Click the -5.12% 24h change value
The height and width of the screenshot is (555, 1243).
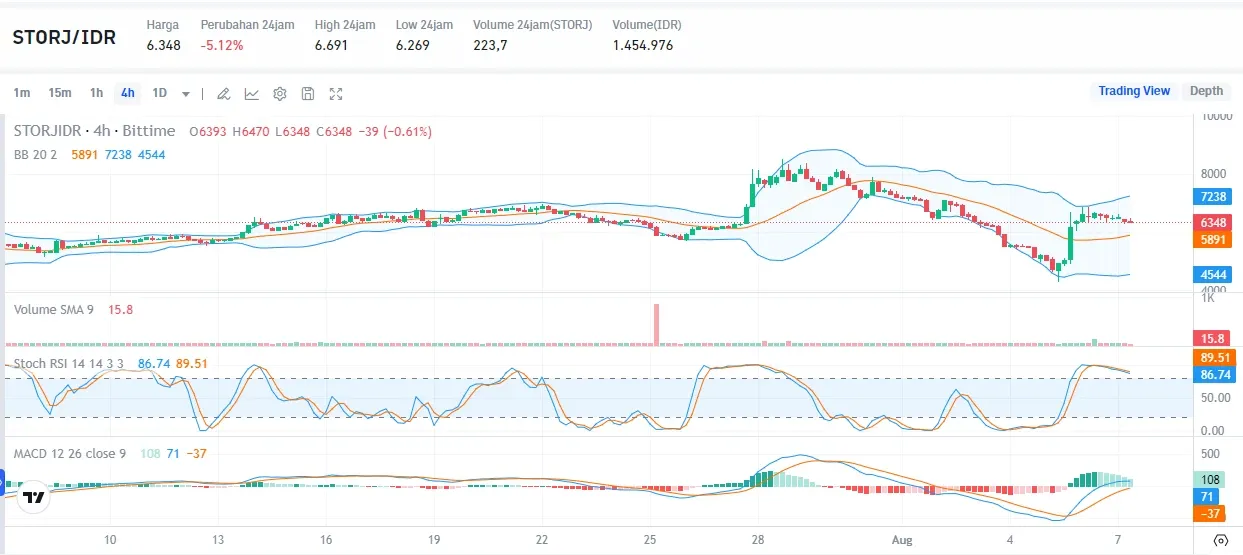(222, 45)
